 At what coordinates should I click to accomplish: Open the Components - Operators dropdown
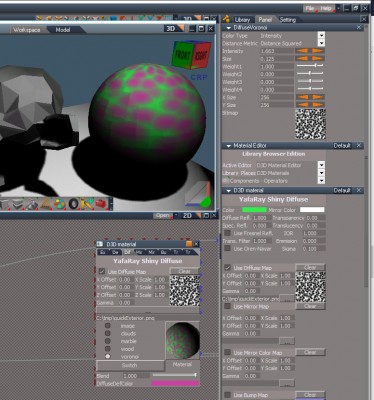[321, 180]
